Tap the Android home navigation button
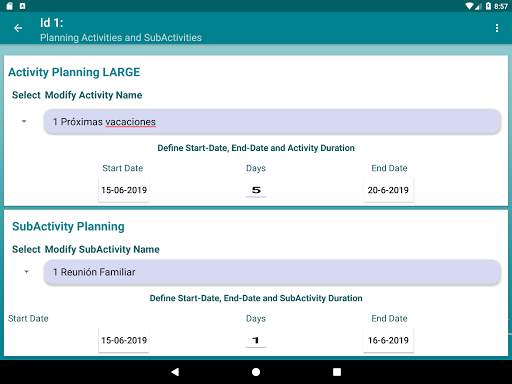 point(256,372)
